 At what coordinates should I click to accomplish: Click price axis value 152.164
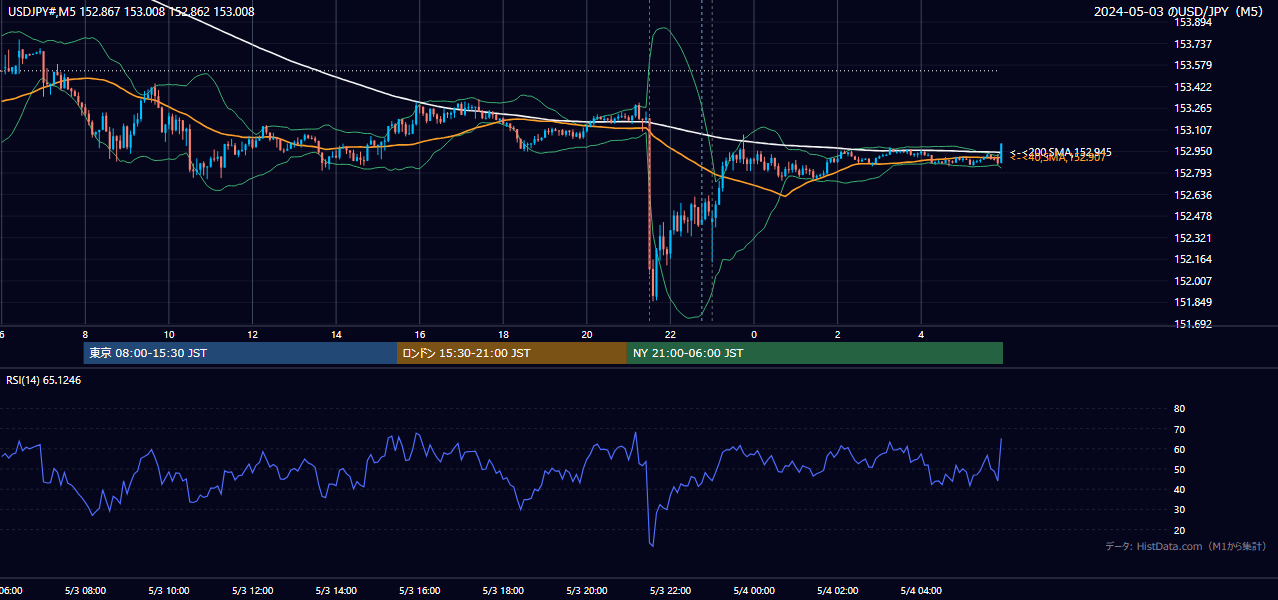click(1192, 259)
